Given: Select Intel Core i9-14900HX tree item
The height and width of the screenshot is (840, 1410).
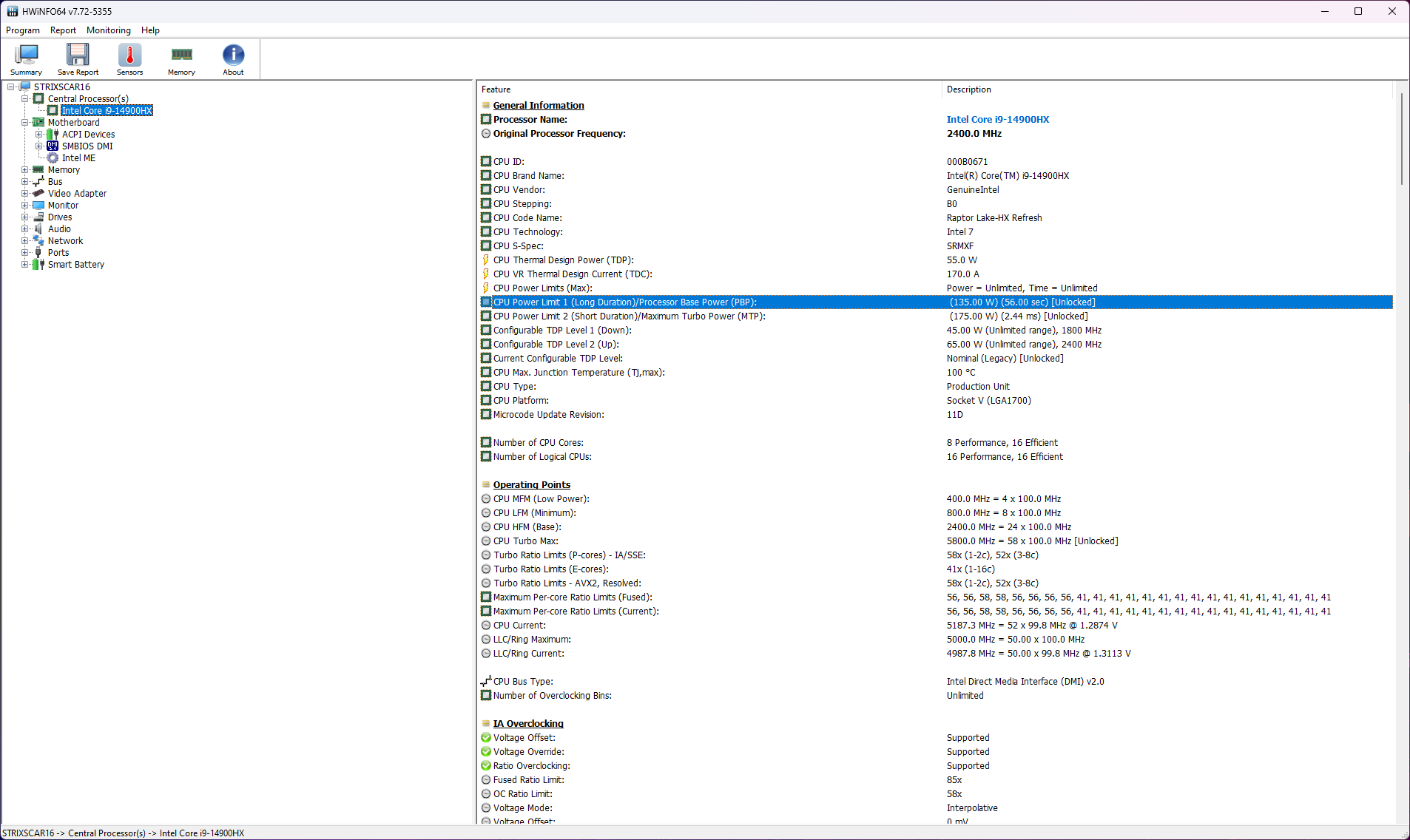Looking at the screenshot, I should [x=107, y=110].
